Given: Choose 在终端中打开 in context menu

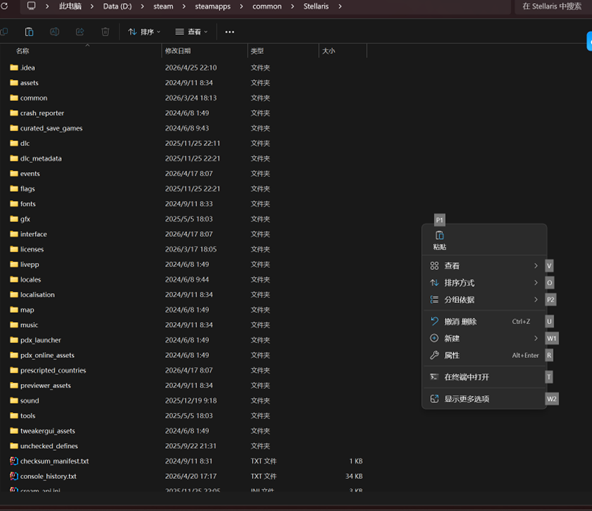Looking at the screenshot, I should [x=484, y=377].
